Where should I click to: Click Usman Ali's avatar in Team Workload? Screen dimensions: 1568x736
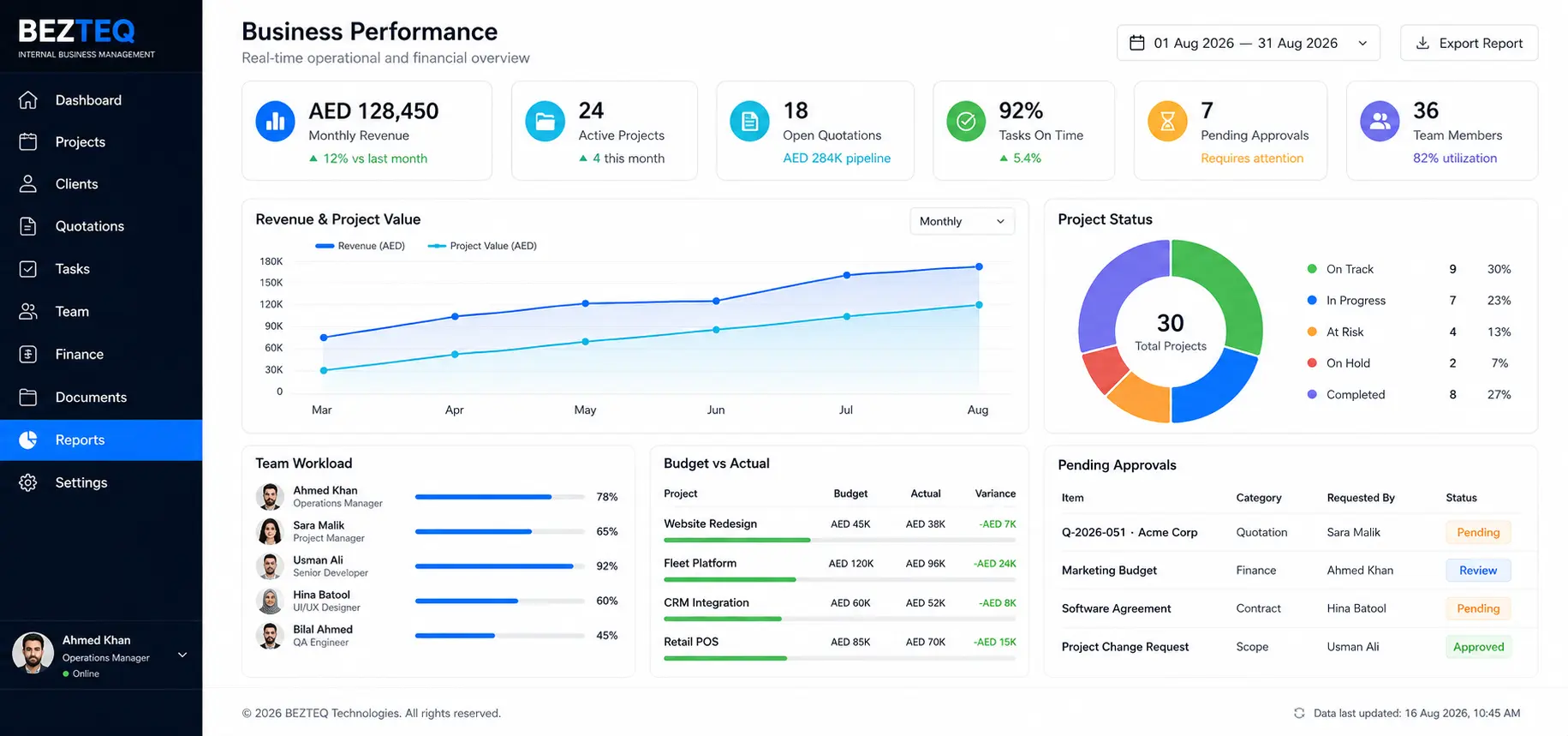pyautogui.click(x=270, y=566)
